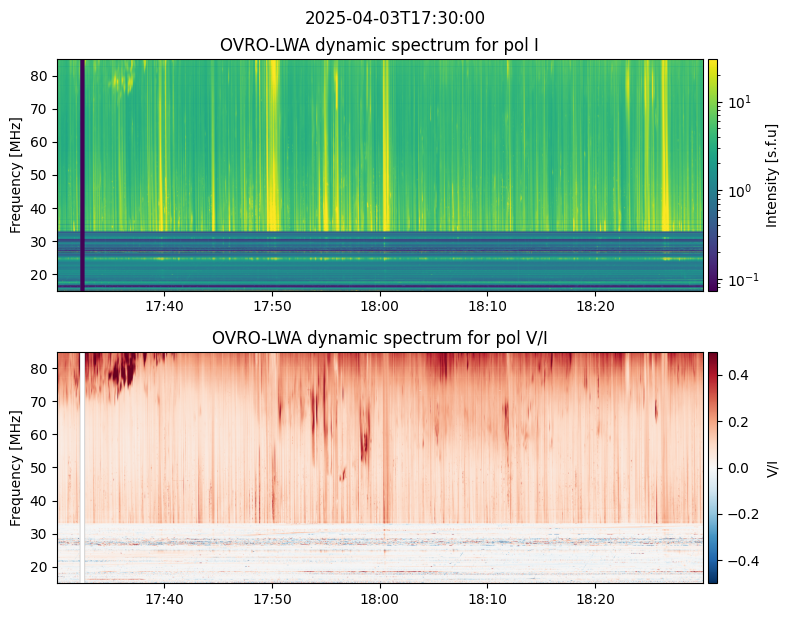
Task: Click the 80 MHz tick in the top panel
Action: [x=39, y=76]
